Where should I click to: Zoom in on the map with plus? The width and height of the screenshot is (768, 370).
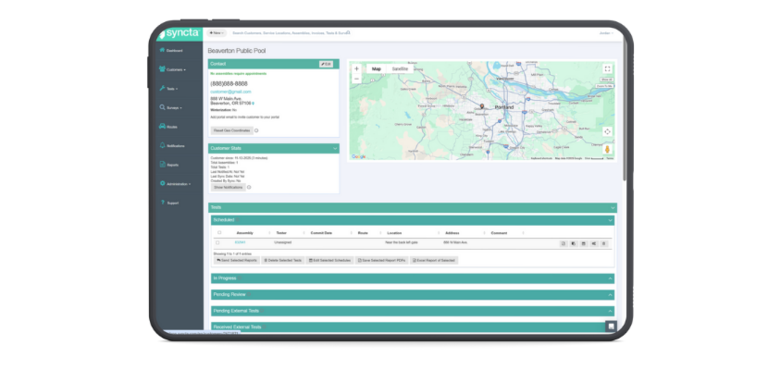click(357, 69)
